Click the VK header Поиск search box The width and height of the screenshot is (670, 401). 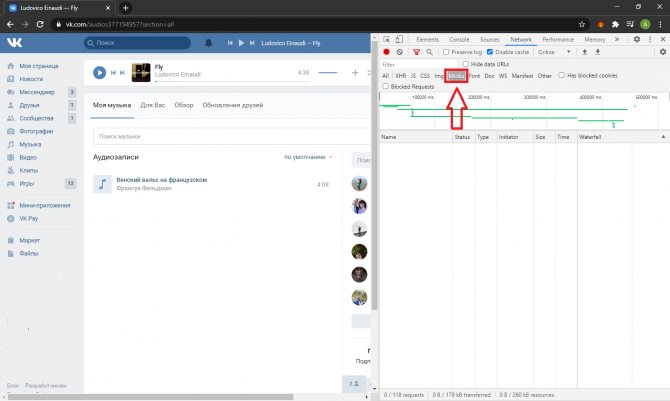[137, 43]
